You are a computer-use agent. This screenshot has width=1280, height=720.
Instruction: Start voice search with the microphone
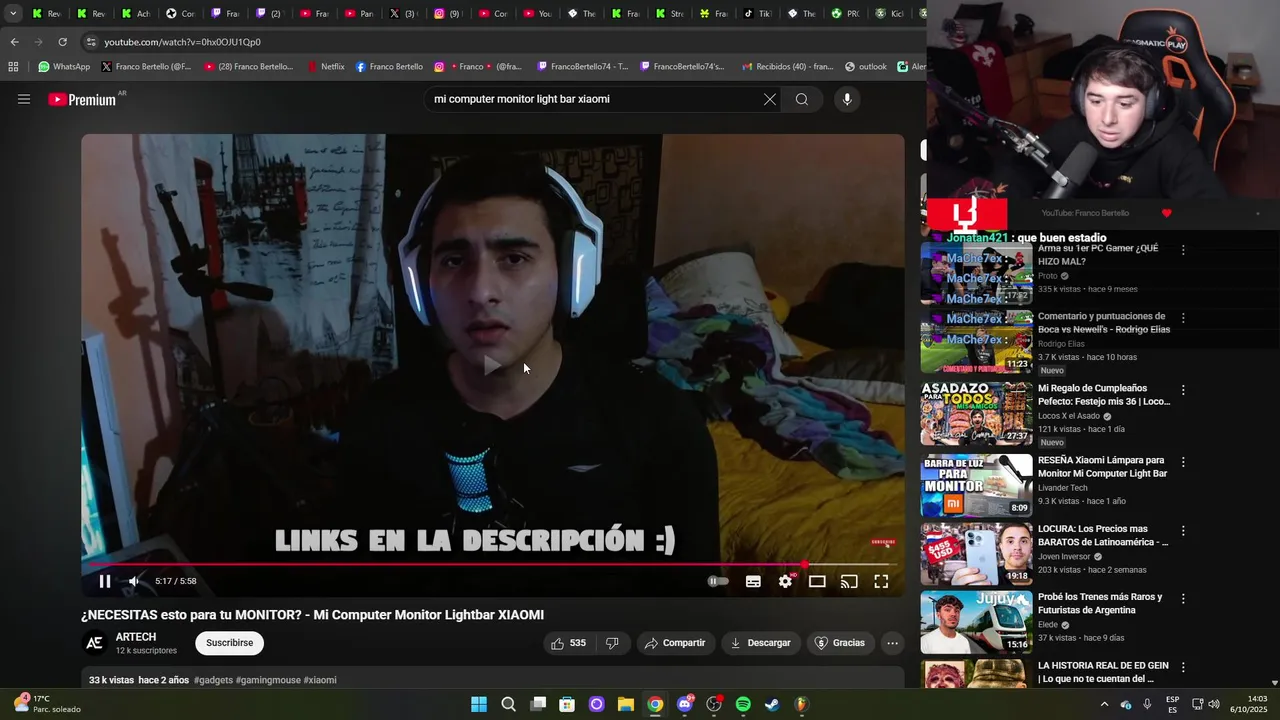click(847, 99)
